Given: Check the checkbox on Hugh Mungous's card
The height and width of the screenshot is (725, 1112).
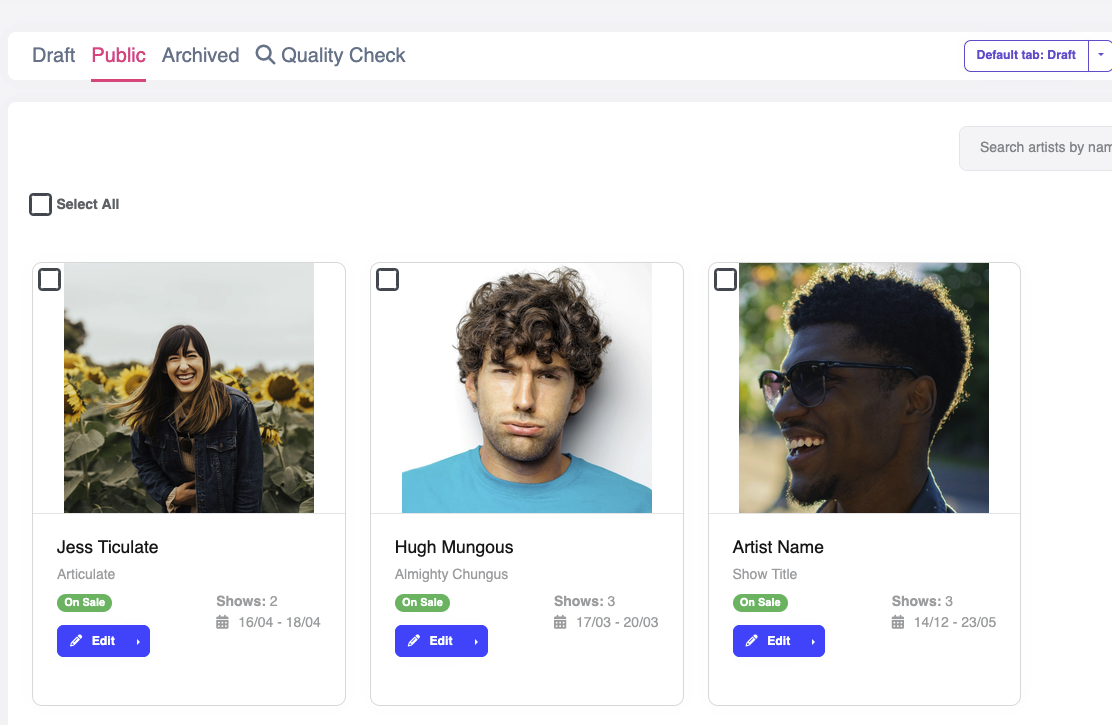Looking at the screenshot, I should point(387,280).
